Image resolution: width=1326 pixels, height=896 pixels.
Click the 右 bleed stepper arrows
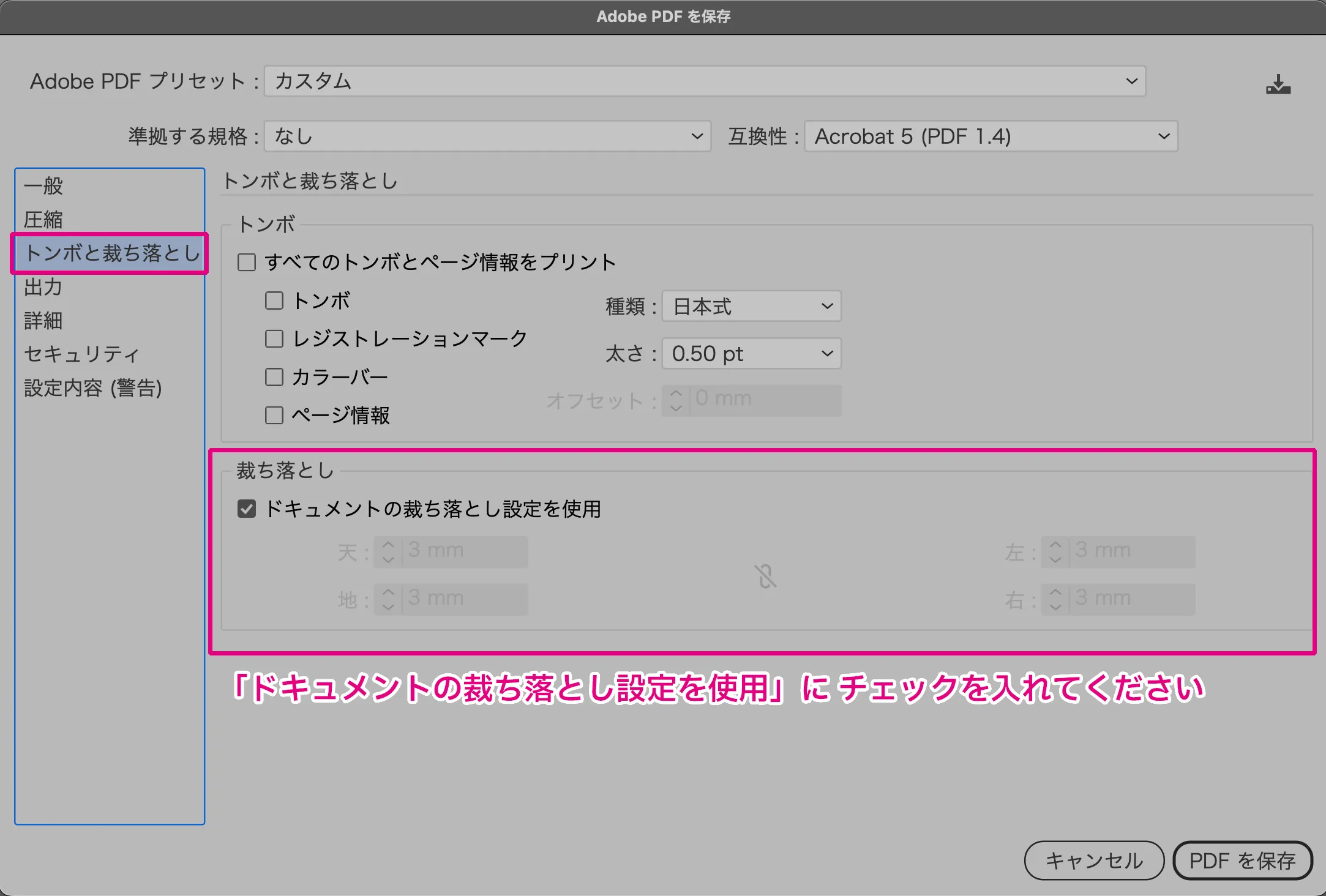point(1055,599)
